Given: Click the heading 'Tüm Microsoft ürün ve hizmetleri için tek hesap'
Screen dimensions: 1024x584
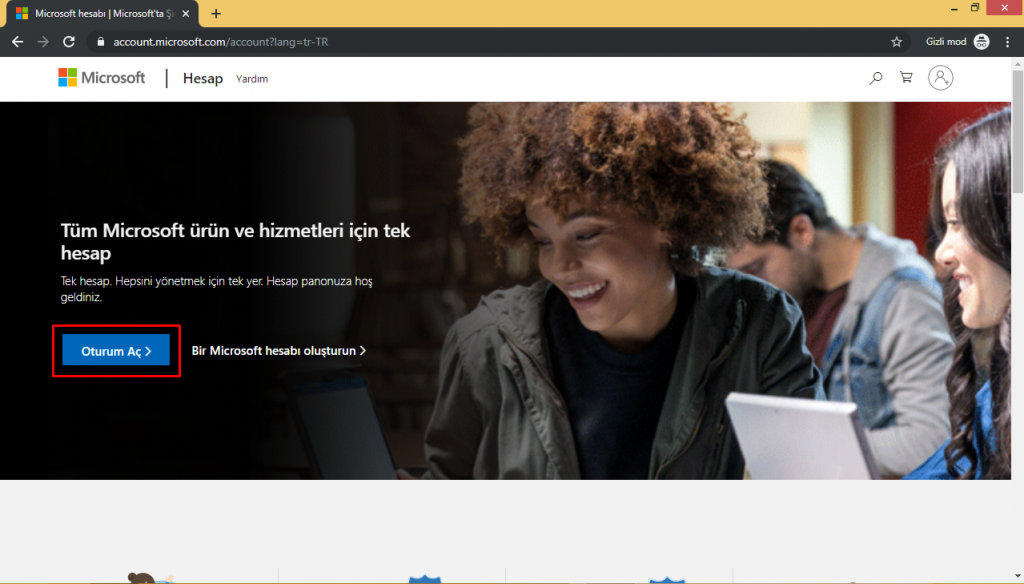Looking at the screenshot, I should [x=235, y=242].
